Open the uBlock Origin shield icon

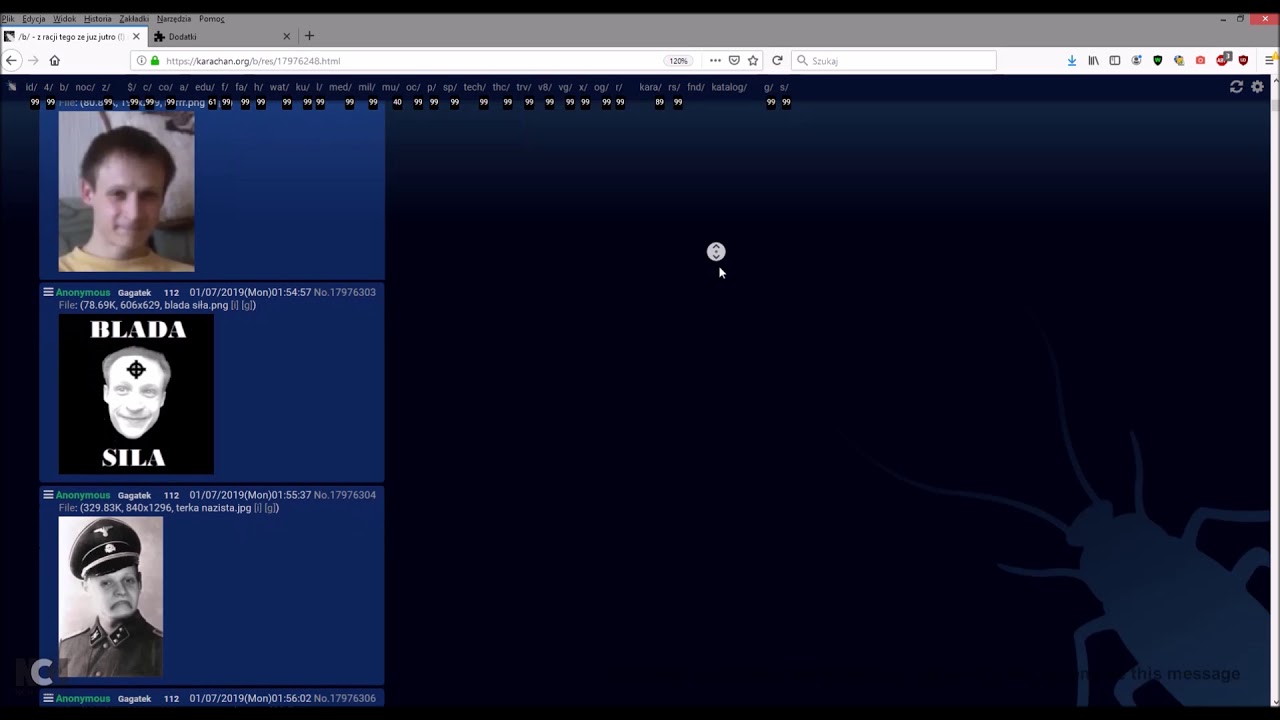(1244, 61)
